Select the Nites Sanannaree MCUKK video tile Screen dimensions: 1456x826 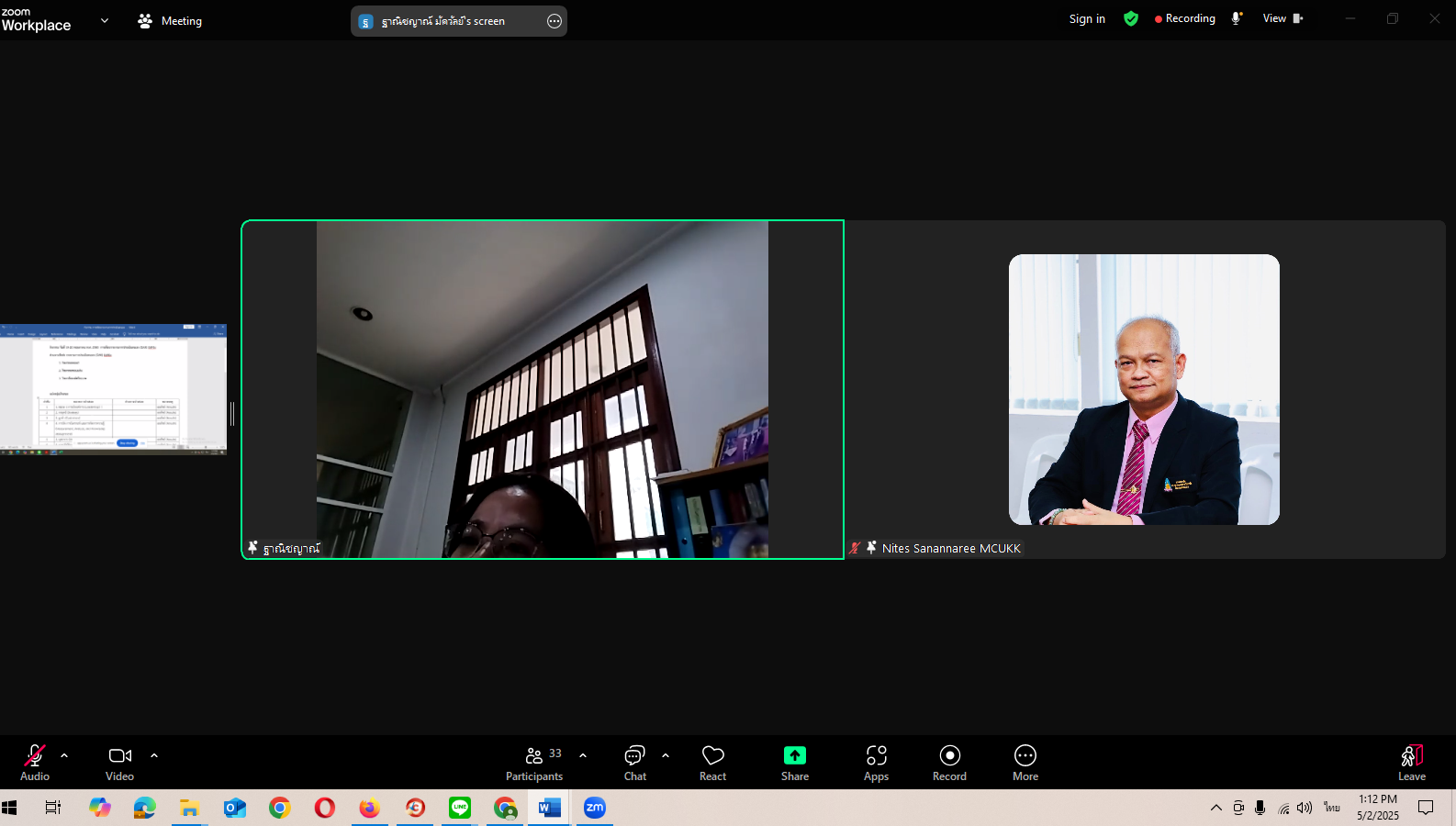tap(1146, 389)
